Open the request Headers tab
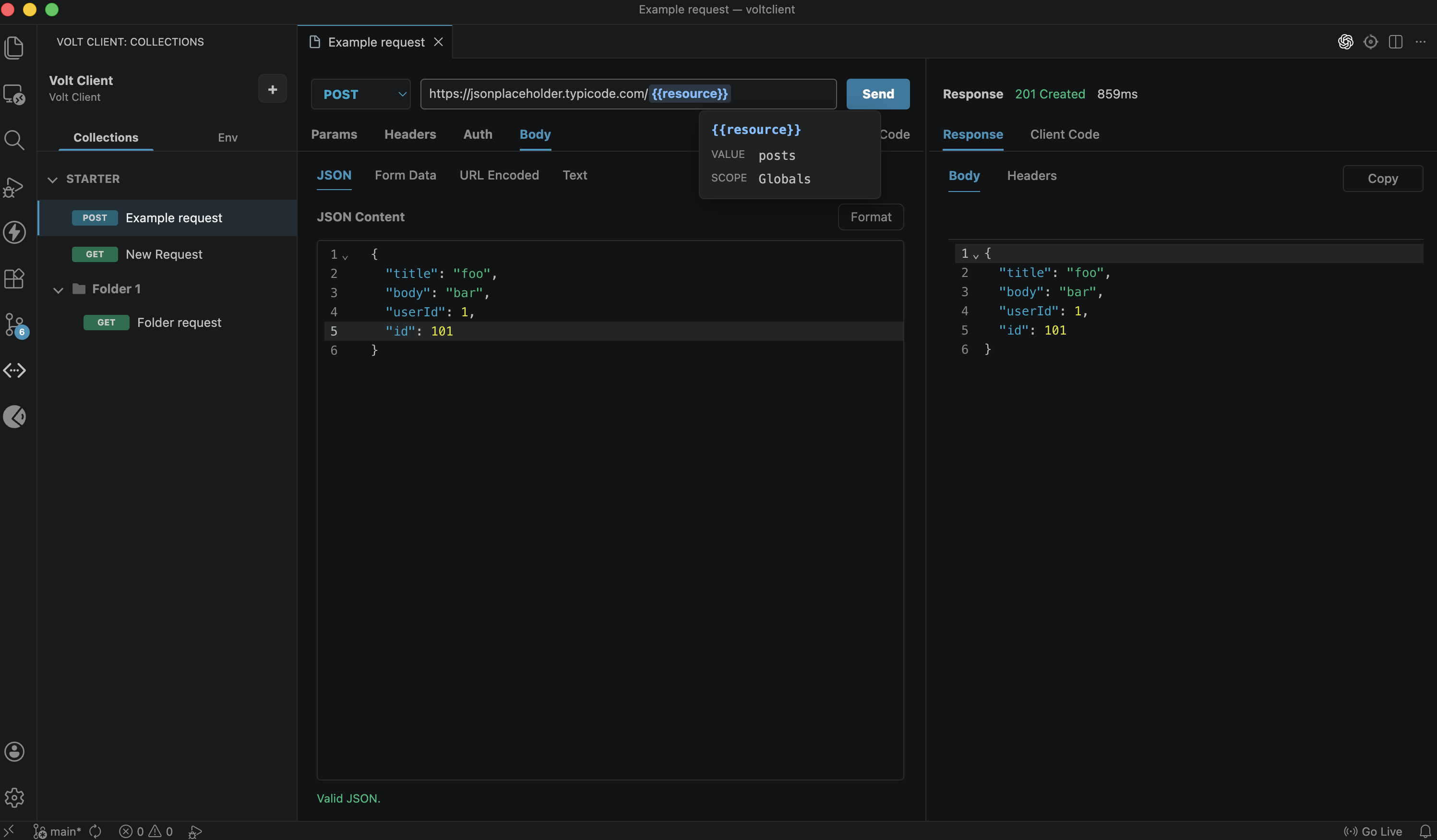1437x840 pixels. (x=410, y=134)
